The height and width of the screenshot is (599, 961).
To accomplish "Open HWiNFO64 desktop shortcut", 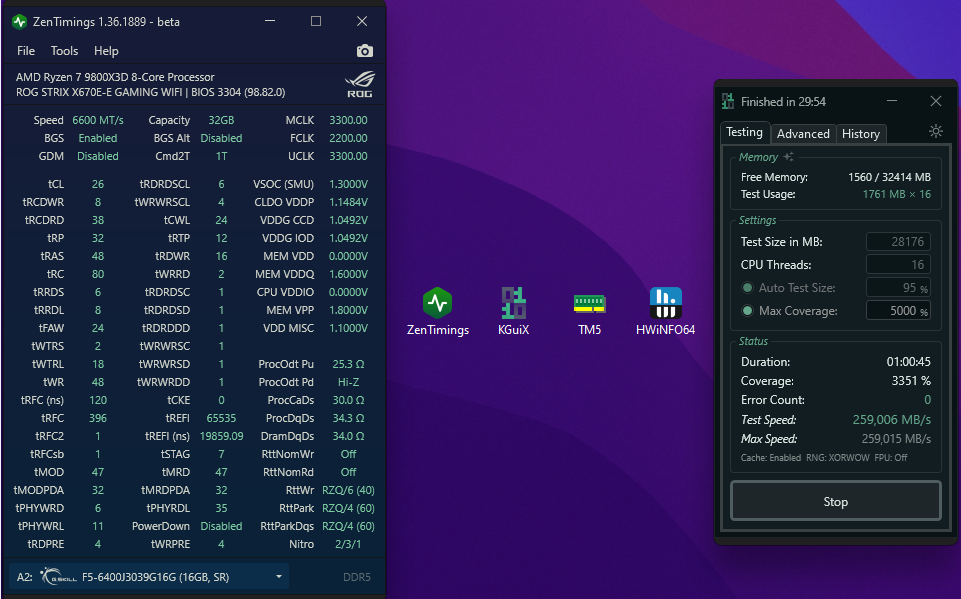I will 666,312.
